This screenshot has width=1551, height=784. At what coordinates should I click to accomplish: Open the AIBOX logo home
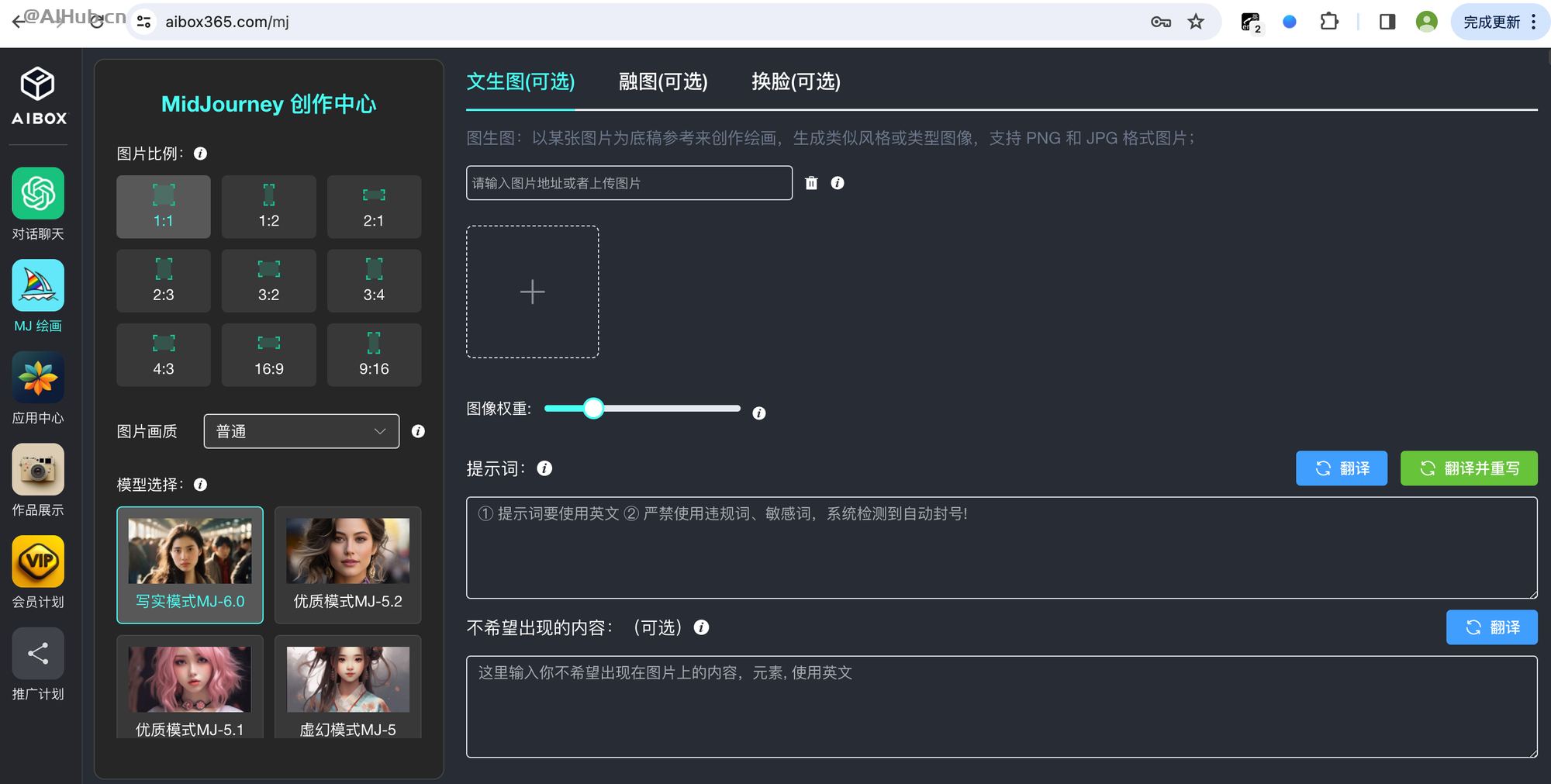tap(38, 95)
